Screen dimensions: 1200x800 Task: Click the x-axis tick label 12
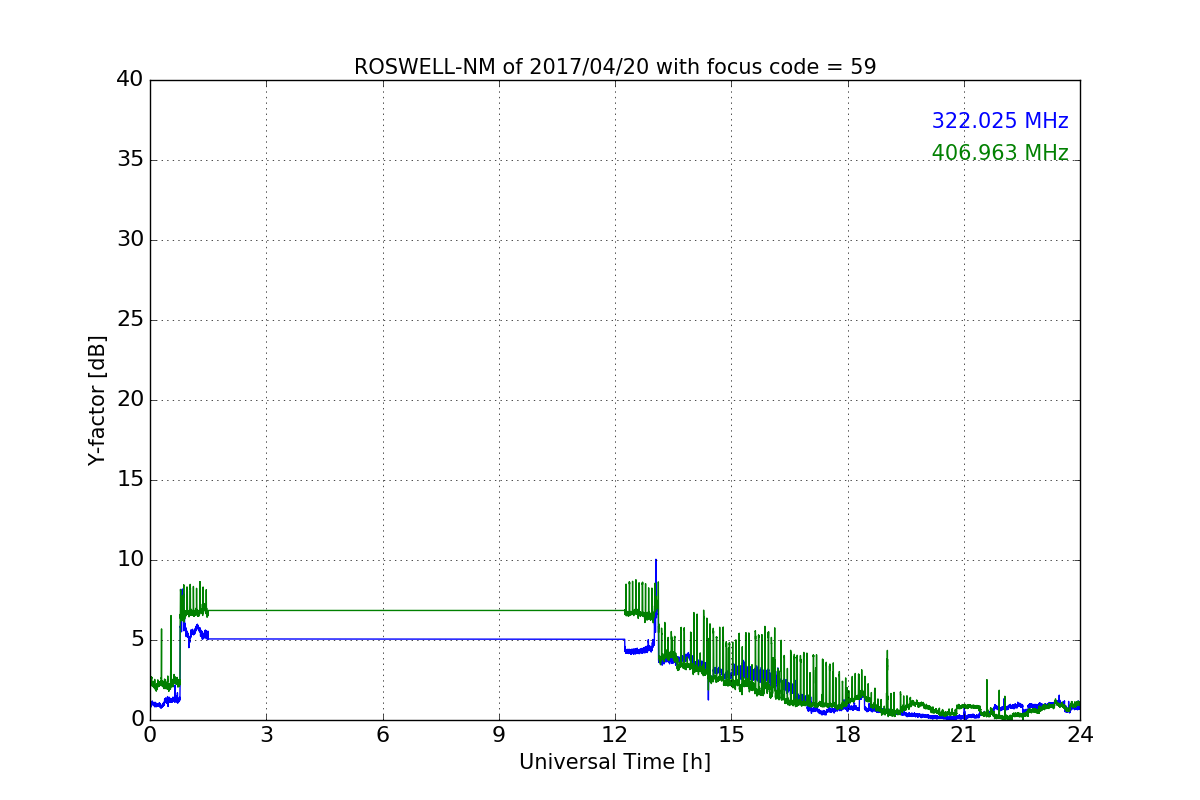pos(615,734)
